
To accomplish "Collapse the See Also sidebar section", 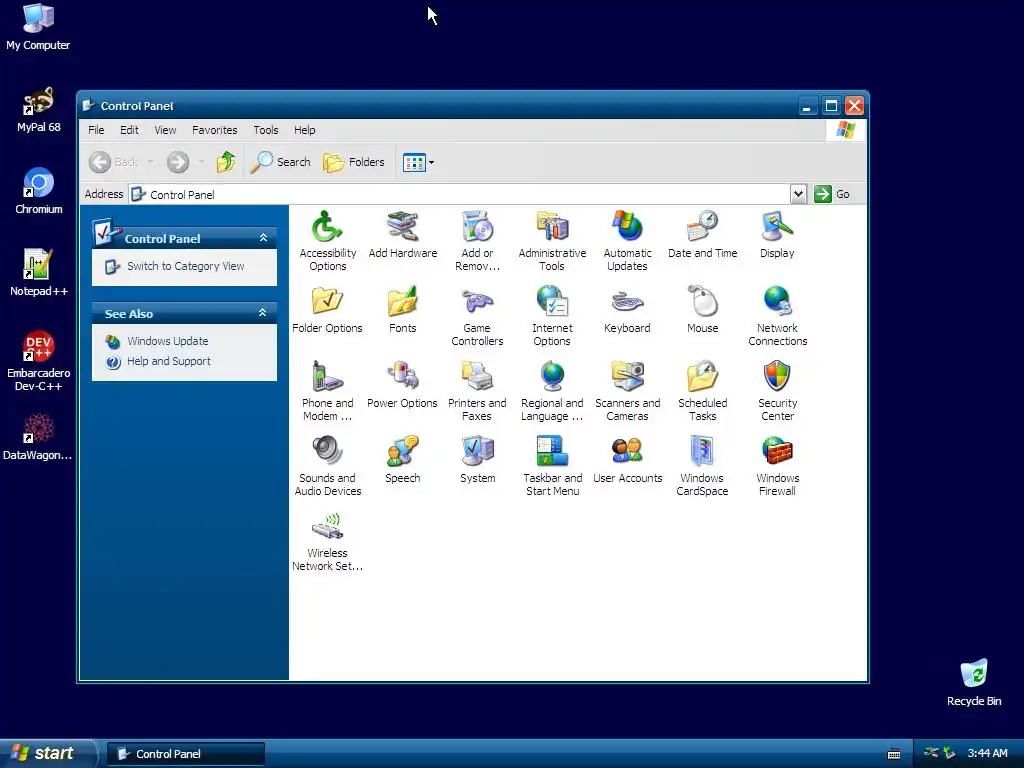I will [263, 313].
